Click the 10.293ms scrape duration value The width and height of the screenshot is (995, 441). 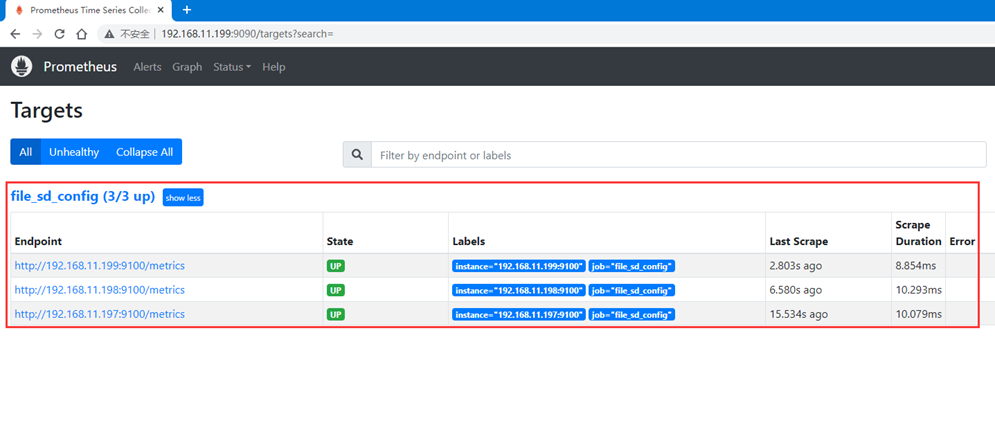[919, 290]
